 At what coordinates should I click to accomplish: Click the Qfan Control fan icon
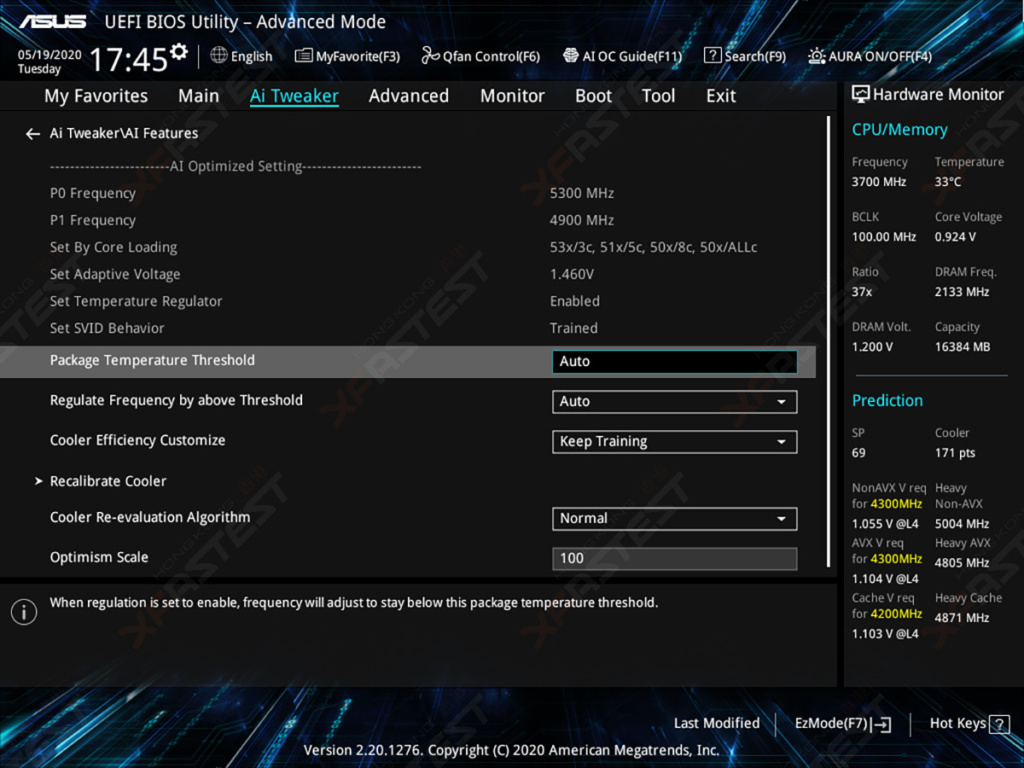(430, 56)
